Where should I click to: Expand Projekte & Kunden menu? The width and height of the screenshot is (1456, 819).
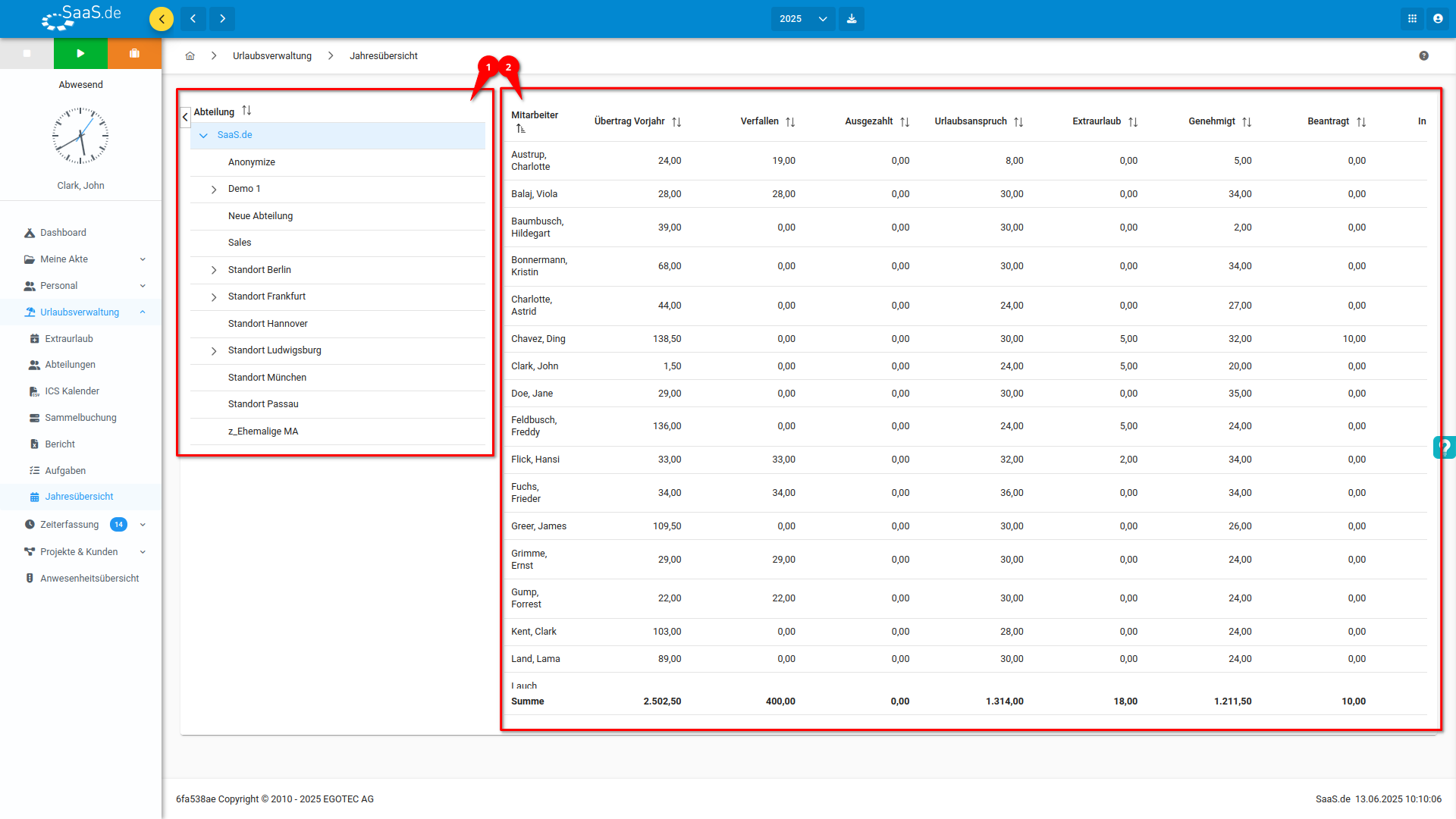(x=80, y=552)
